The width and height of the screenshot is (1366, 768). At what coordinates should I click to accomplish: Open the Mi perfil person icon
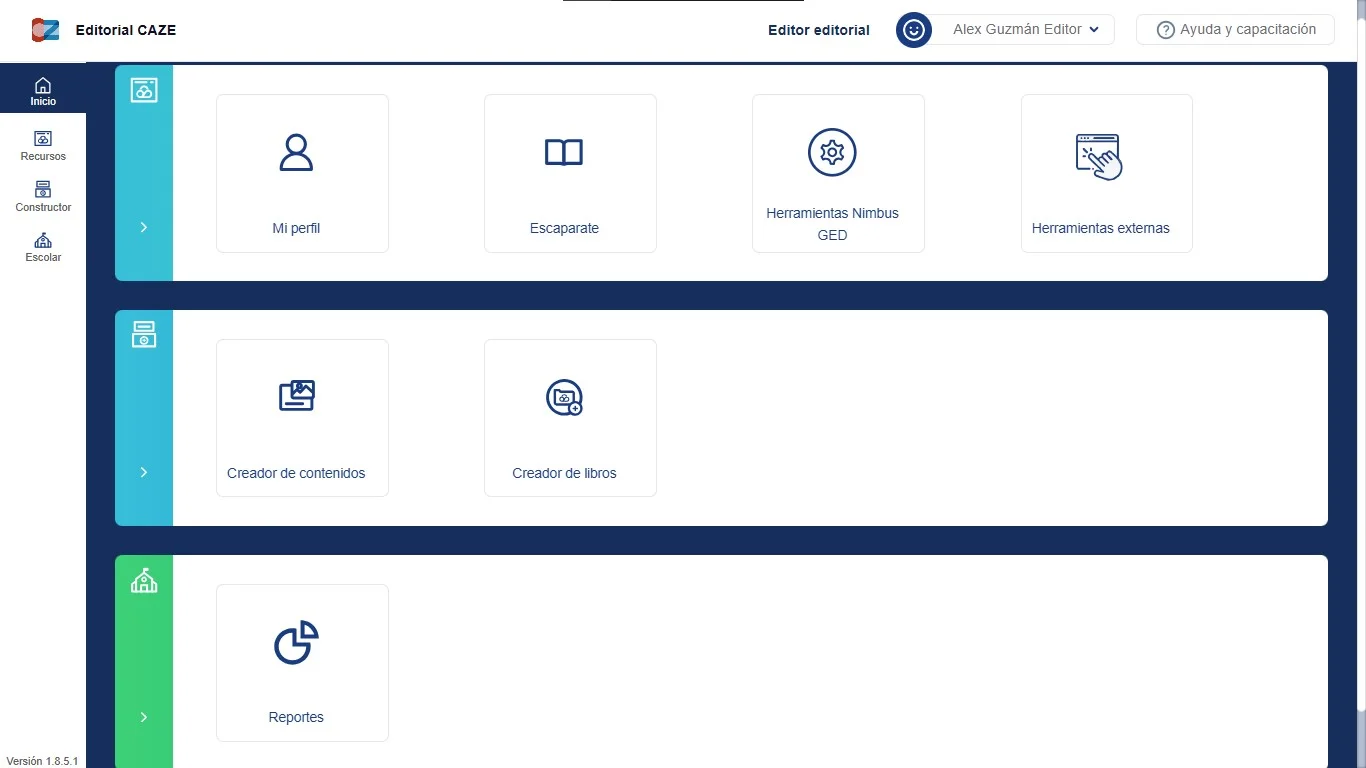click(296, 153)
